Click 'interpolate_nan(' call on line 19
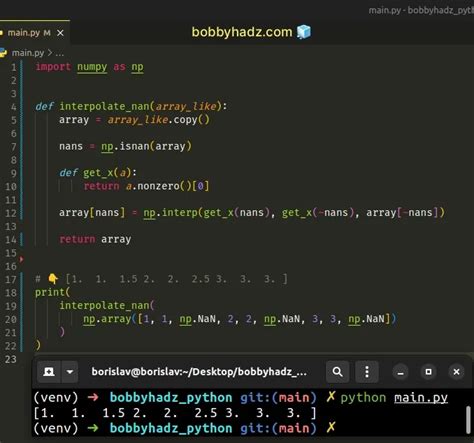474x443 pixels. pos(107,305)
